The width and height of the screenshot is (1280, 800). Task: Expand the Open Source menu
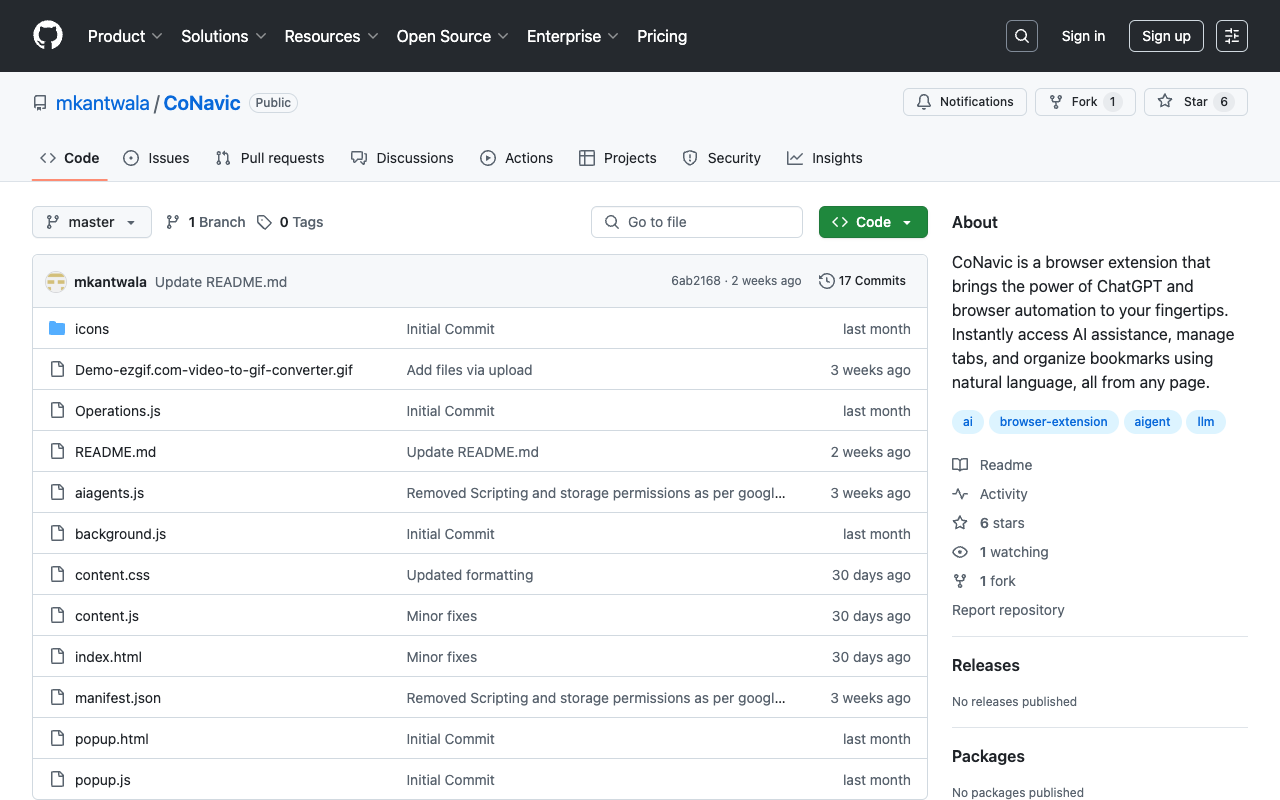(452, 36)
